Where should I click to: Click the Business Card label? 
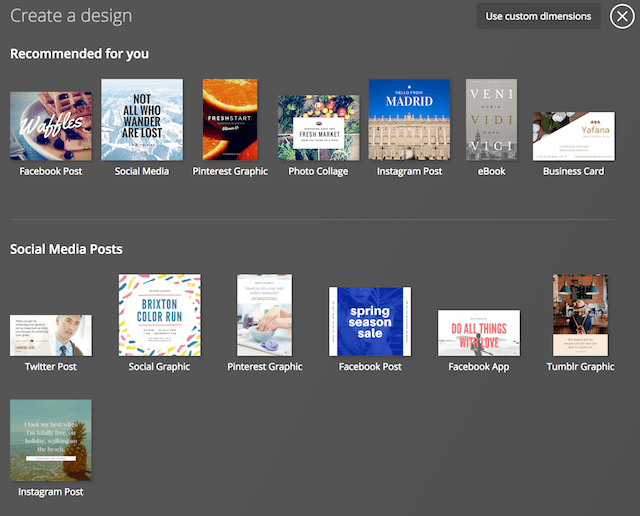coord(573,171)
